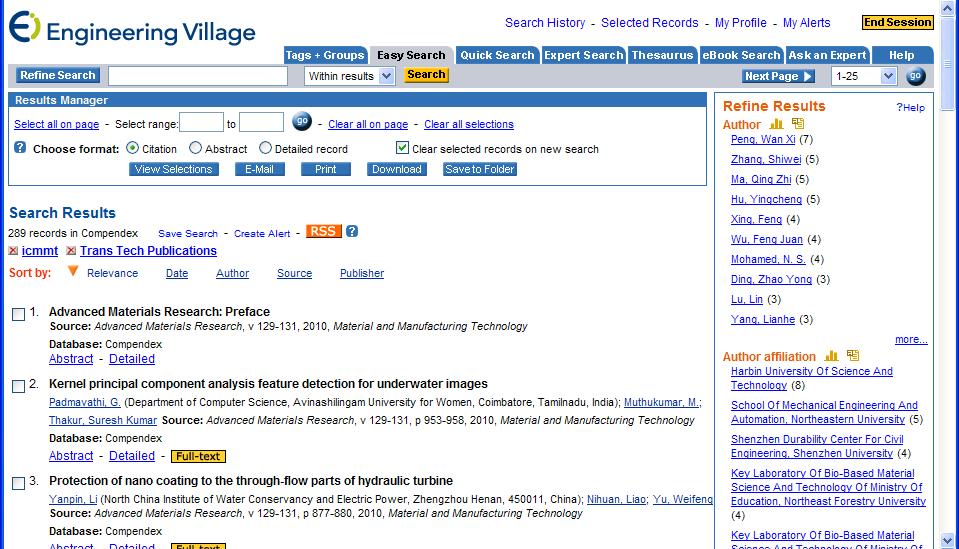
Task: Switch to Expert Search tab
Action: click(x=583, y=55)
